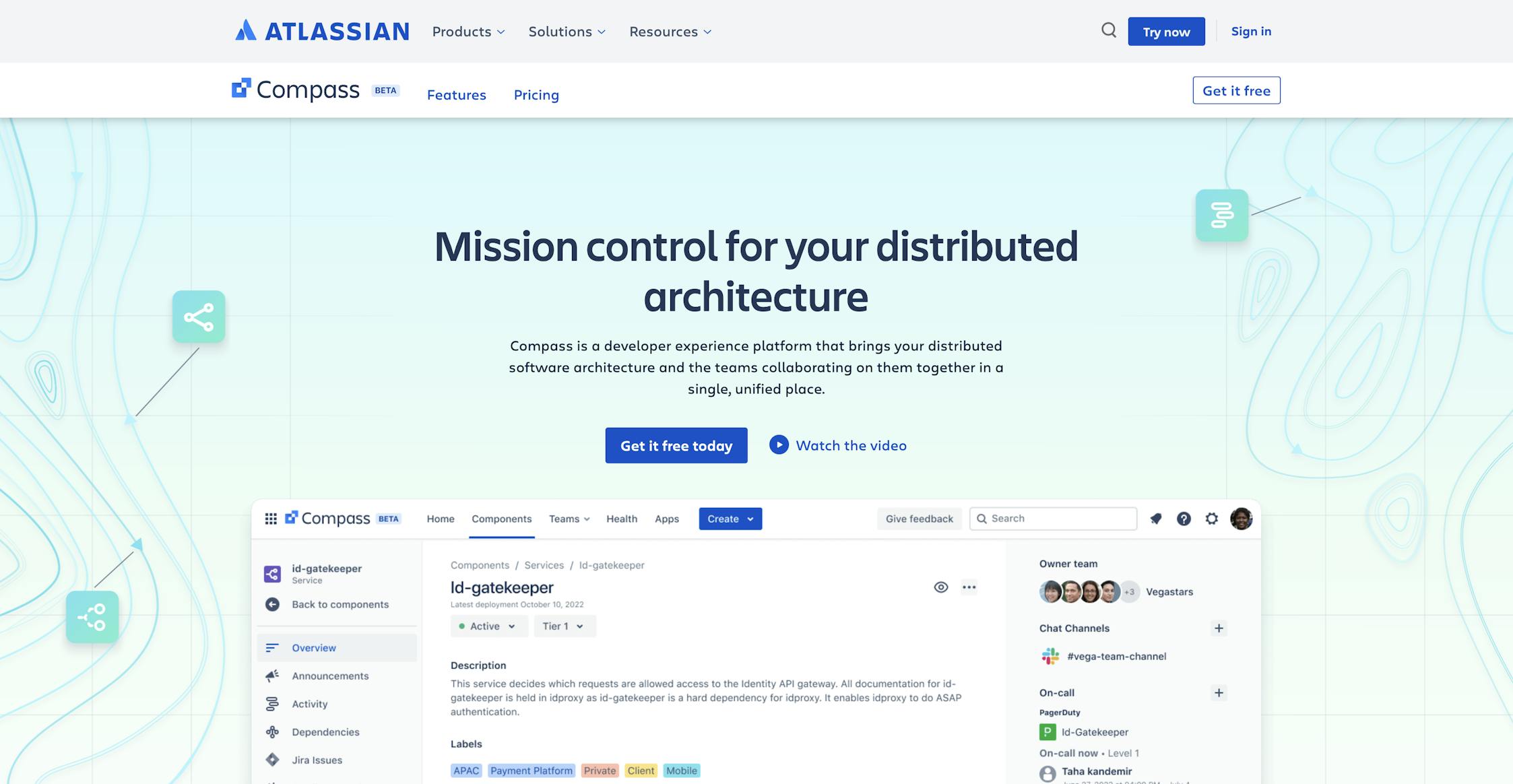Open the settings gear icon
The height and width of the screenshot is (784, 1513).
[1212, 519]
